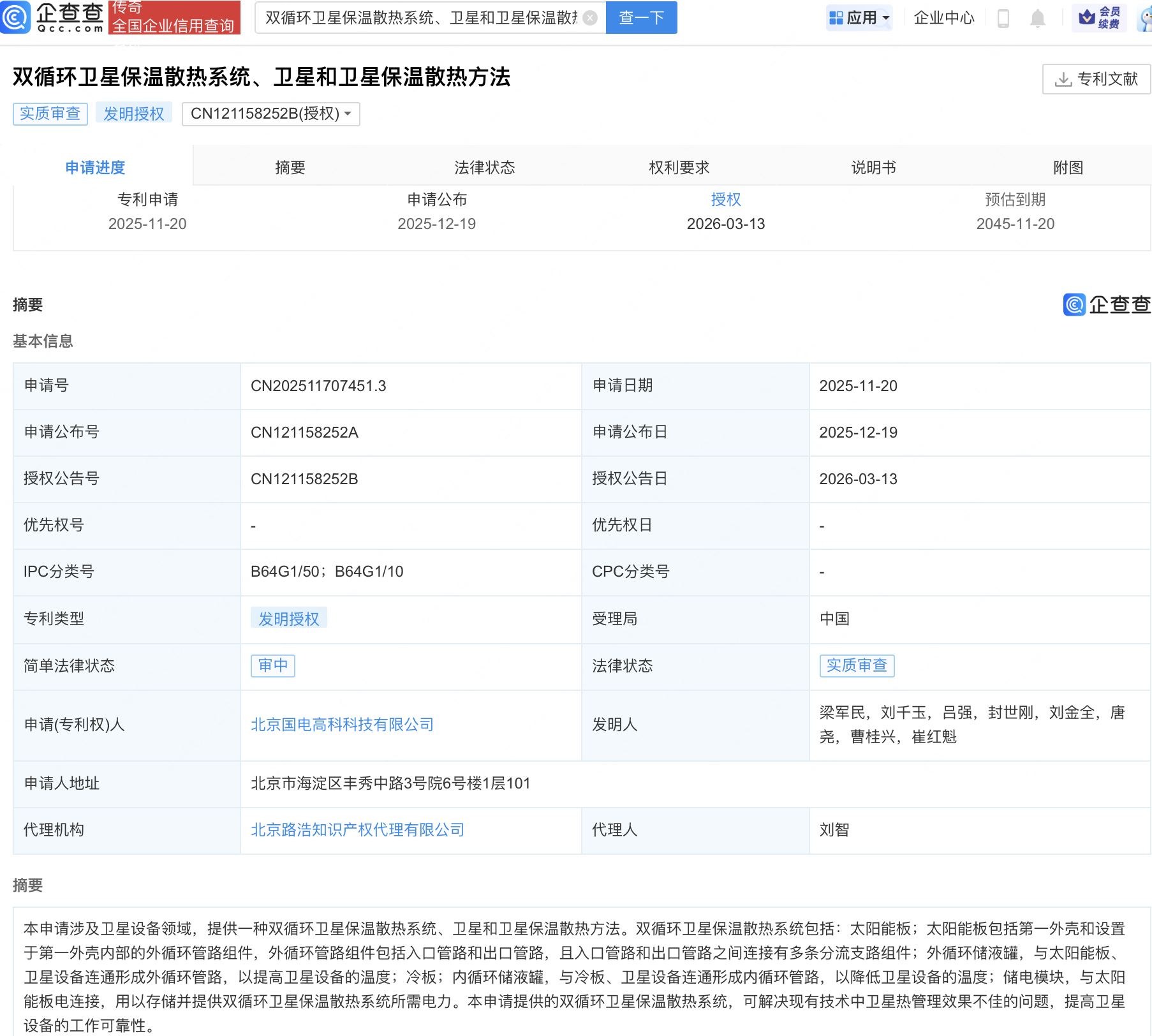Open applicant link 北京国电高科科技有限公司
Viewport: 1152px width, 1036px height.
coord(342,724)
